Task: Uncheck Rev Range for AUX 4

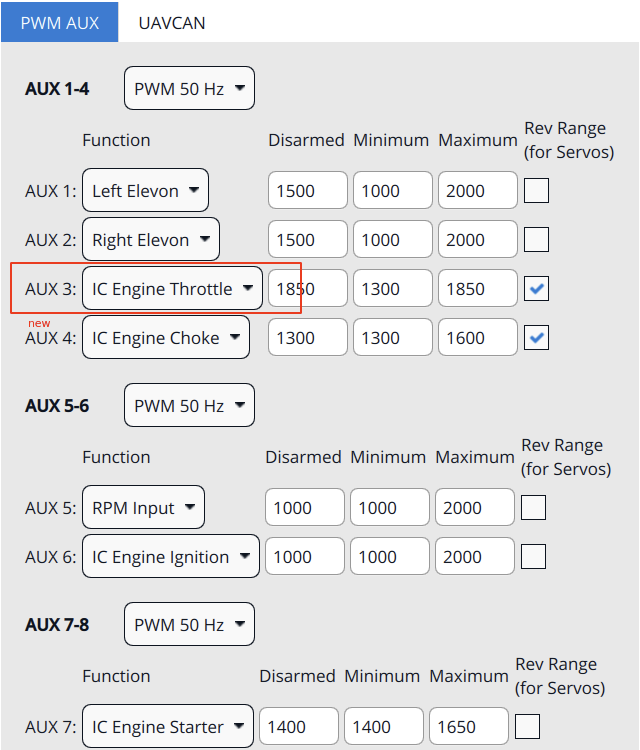Action: coord(537,338)
